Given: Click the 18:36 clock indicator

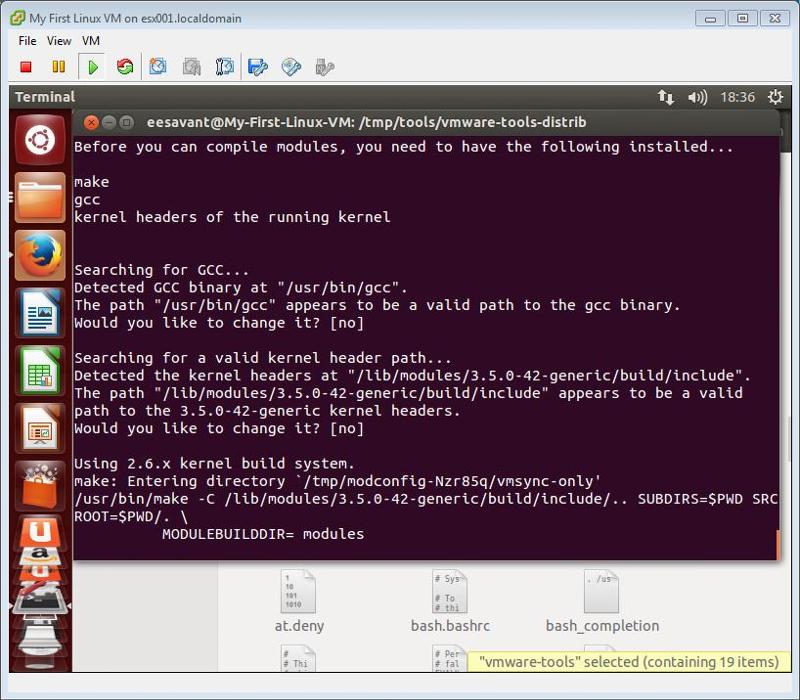Looking at the screenshot, I should 737,97.
